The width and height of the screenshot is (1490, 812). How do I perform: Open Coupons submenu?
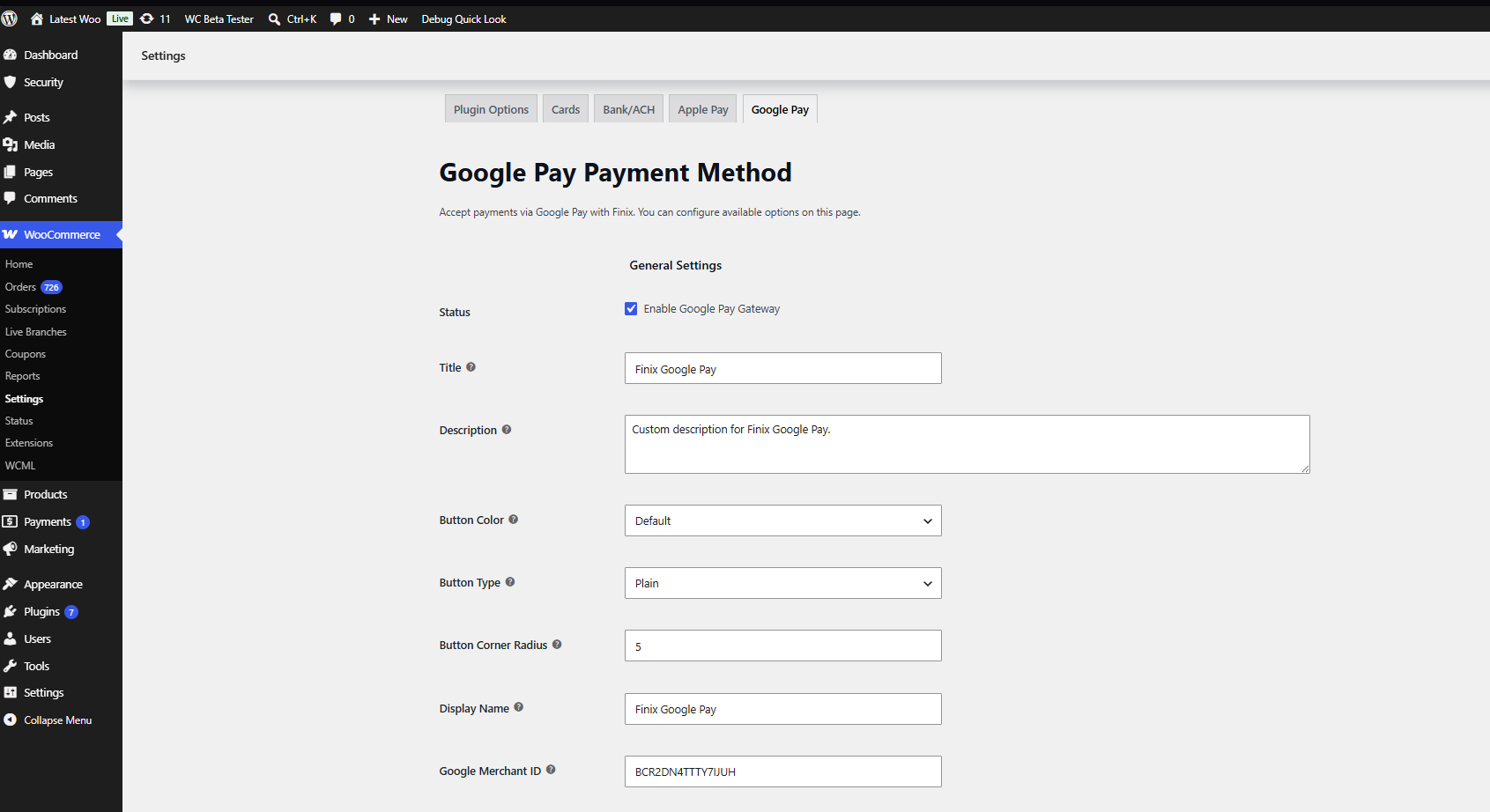pyautogui.click(x=25, y=354)
